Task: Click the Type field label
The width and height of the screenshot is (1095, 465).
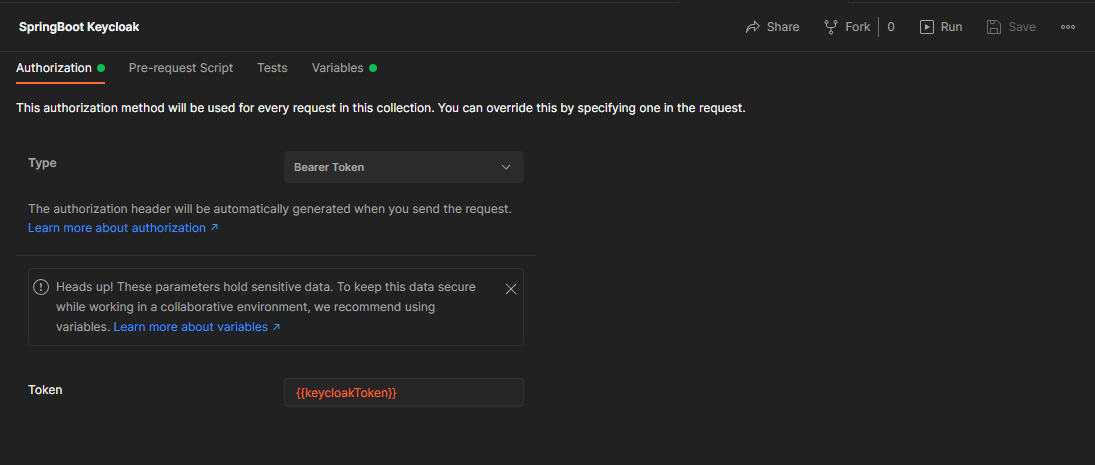Action: point(42,163)
